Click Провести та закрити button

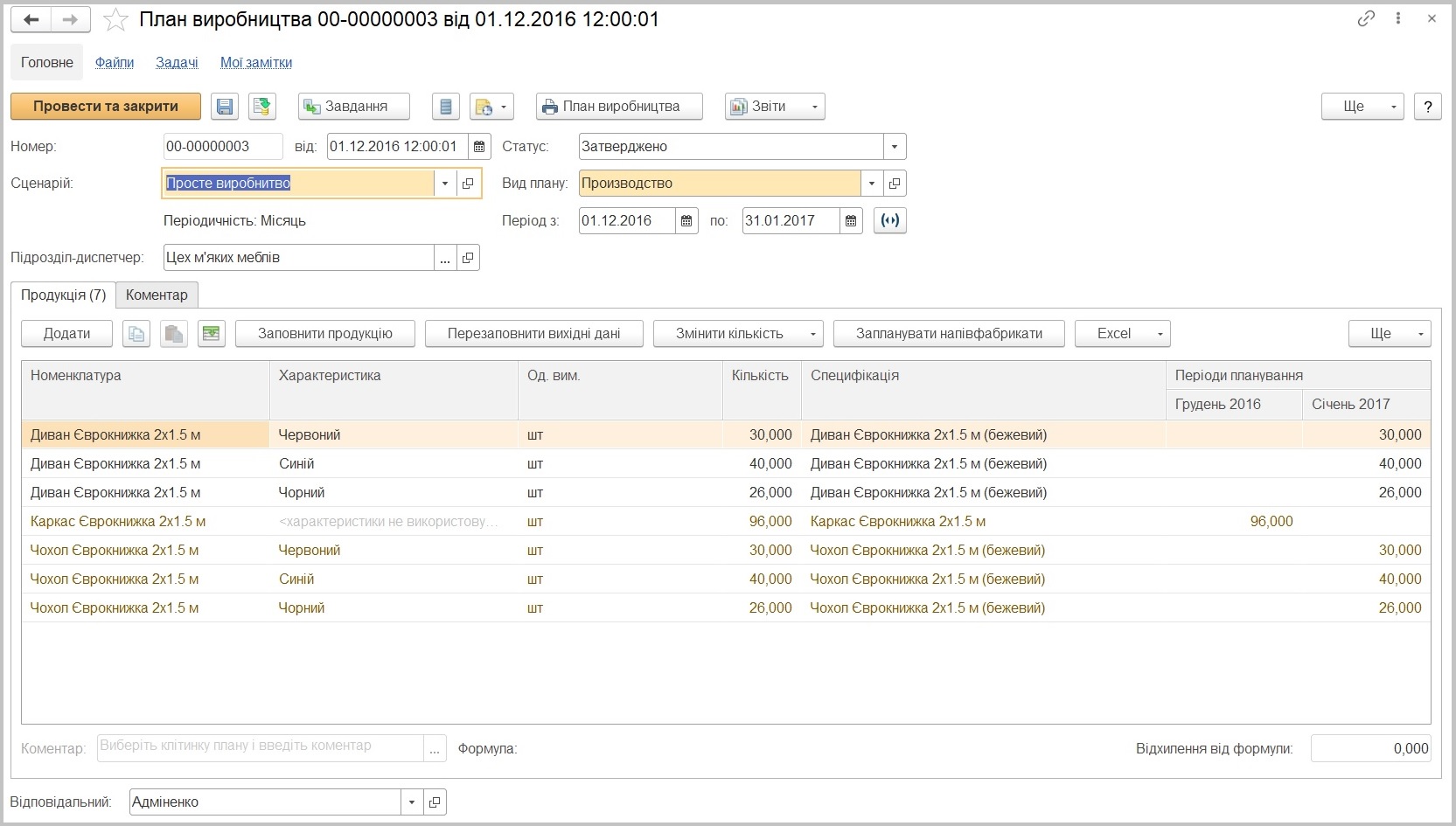pos(106,107)
